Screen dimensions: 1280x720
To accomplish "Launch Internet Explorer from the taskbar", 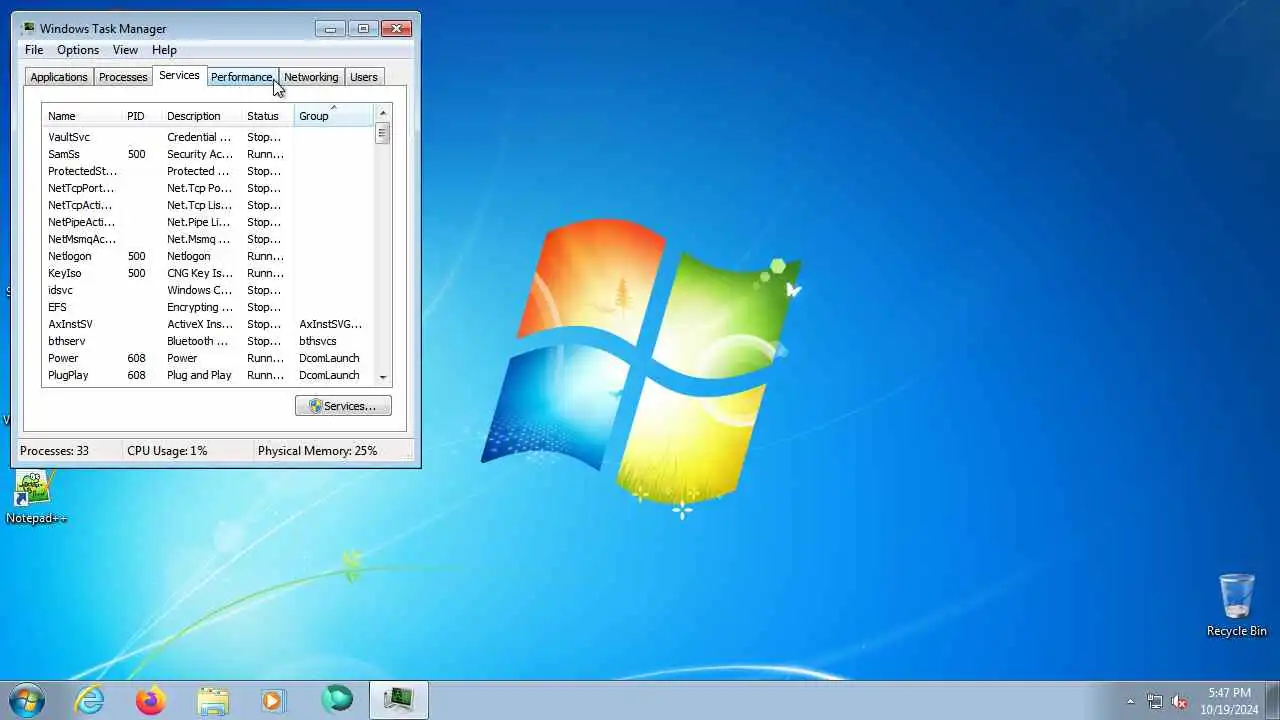I will click(x=90, y=700).
